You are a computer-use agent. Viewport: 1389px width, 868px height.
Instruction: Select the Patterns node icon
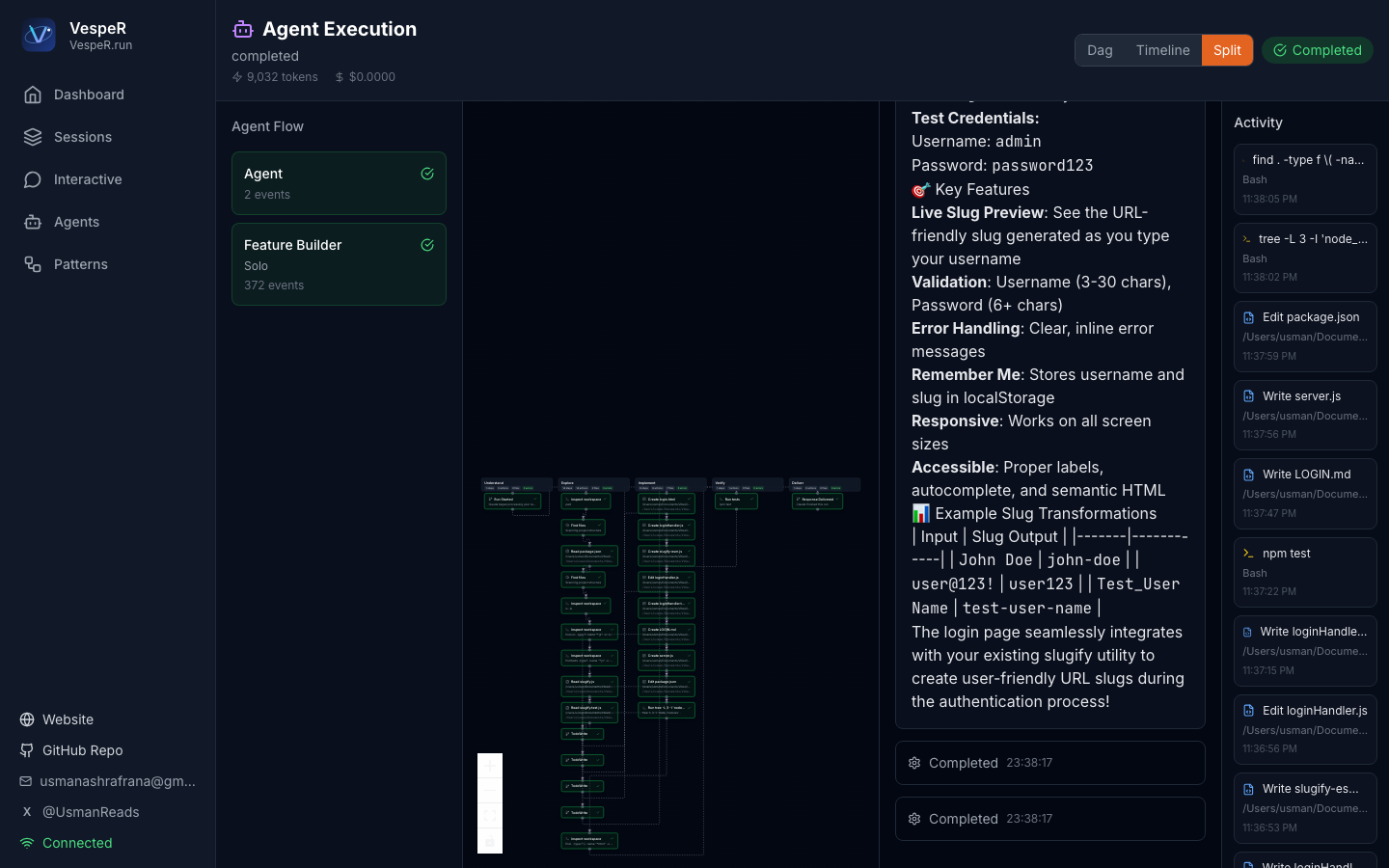coord(33,264)
